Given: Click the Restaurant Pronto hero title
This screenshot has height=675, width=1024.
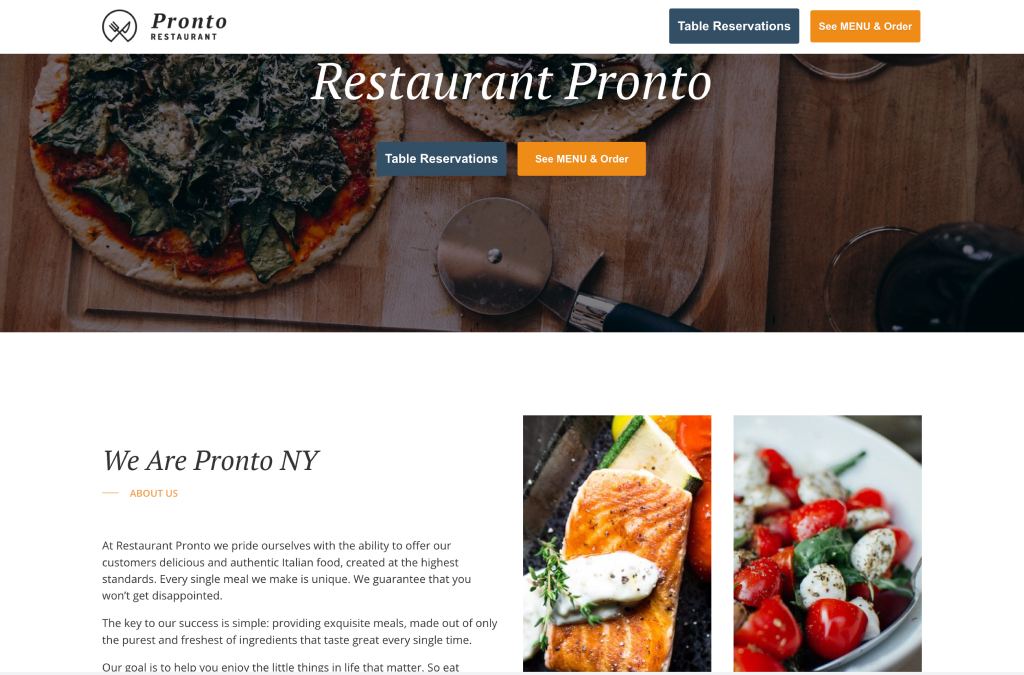Looking at the screenshot, I should [511, 82].
